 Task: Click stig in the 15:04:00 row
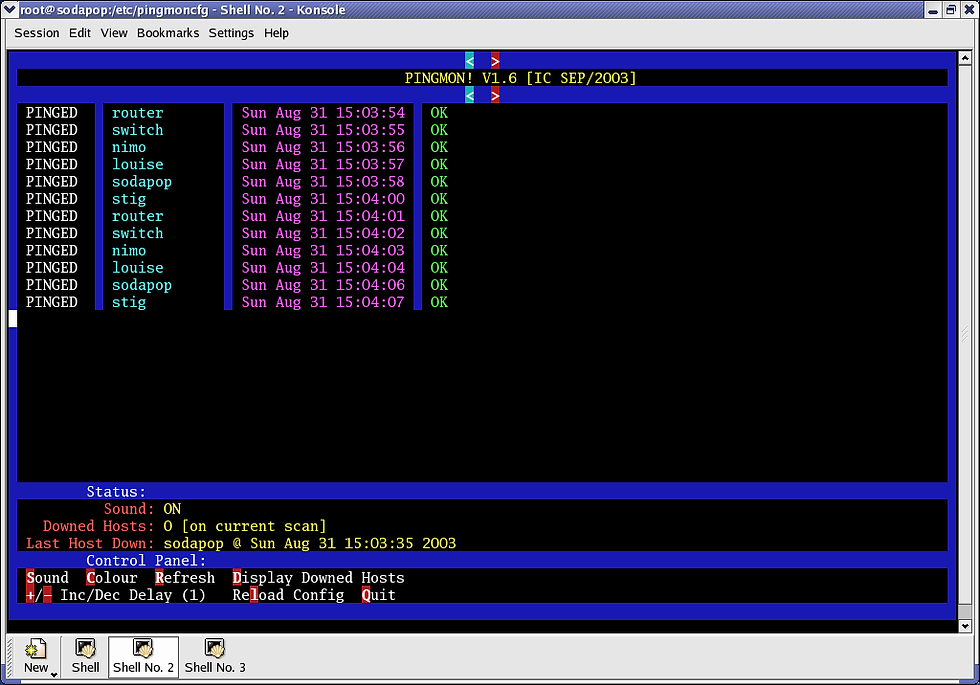[x=129, y=199]
